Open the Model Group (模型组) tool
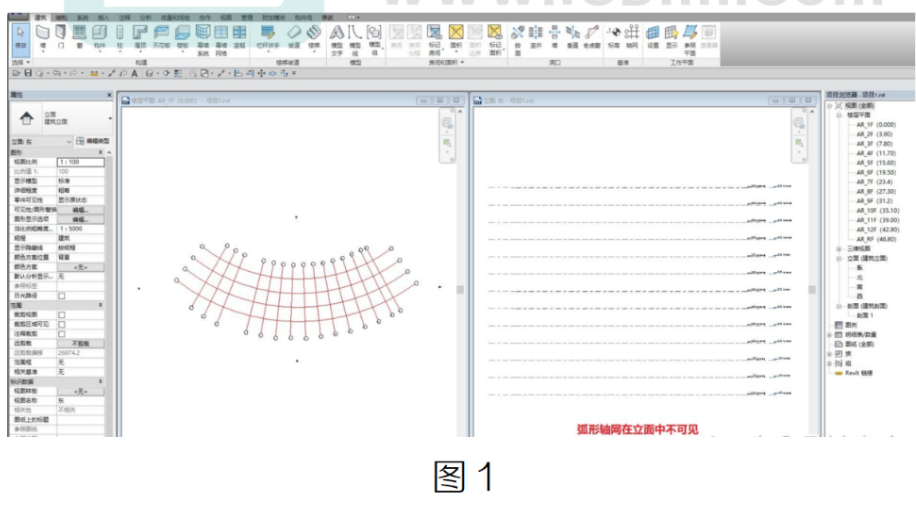This screenshot has width=916, height=511. tap(374, 40)
